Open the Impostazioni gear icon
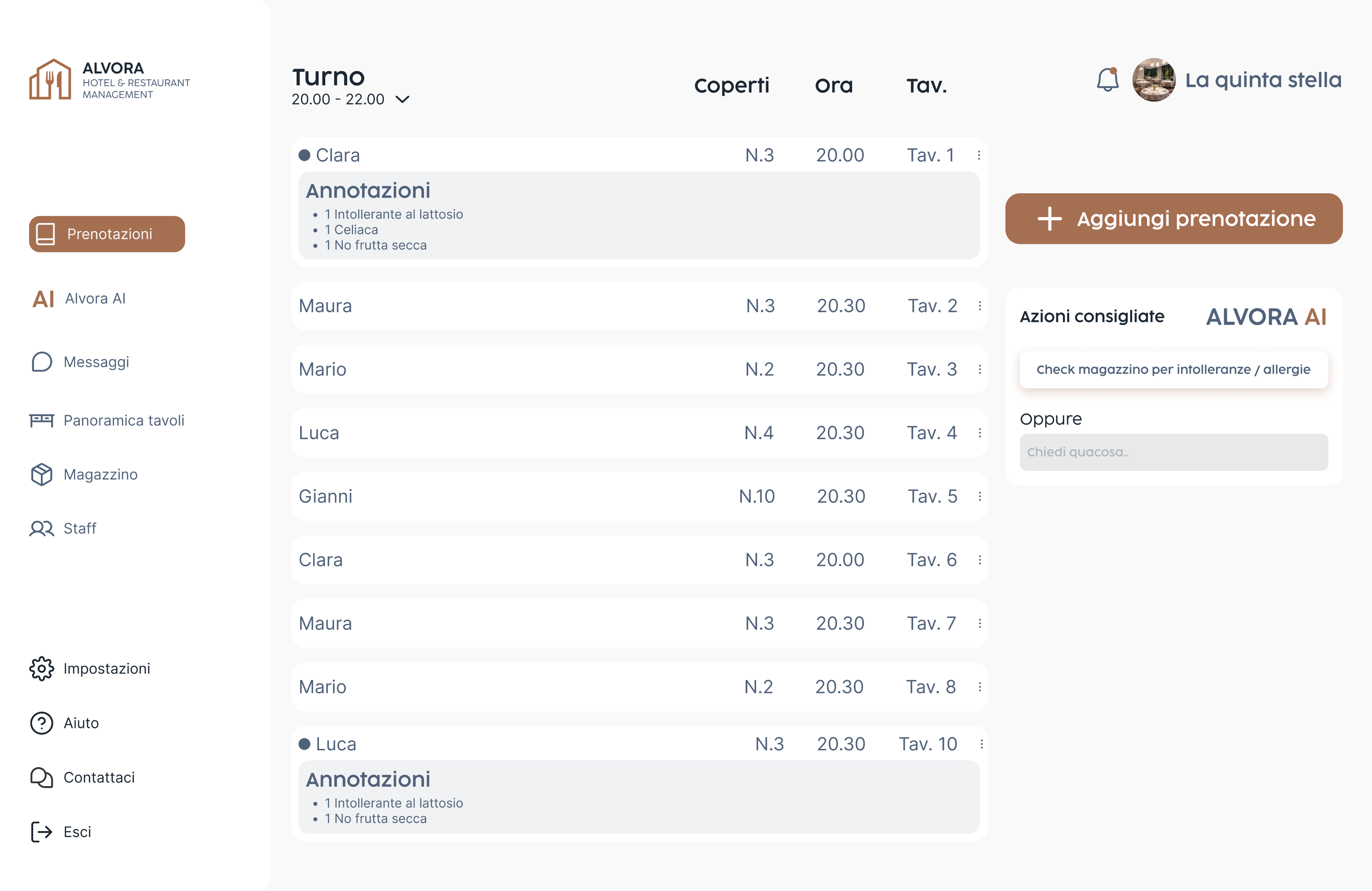Viewport: 1372px width, 891px height. [x=42, y=669]
